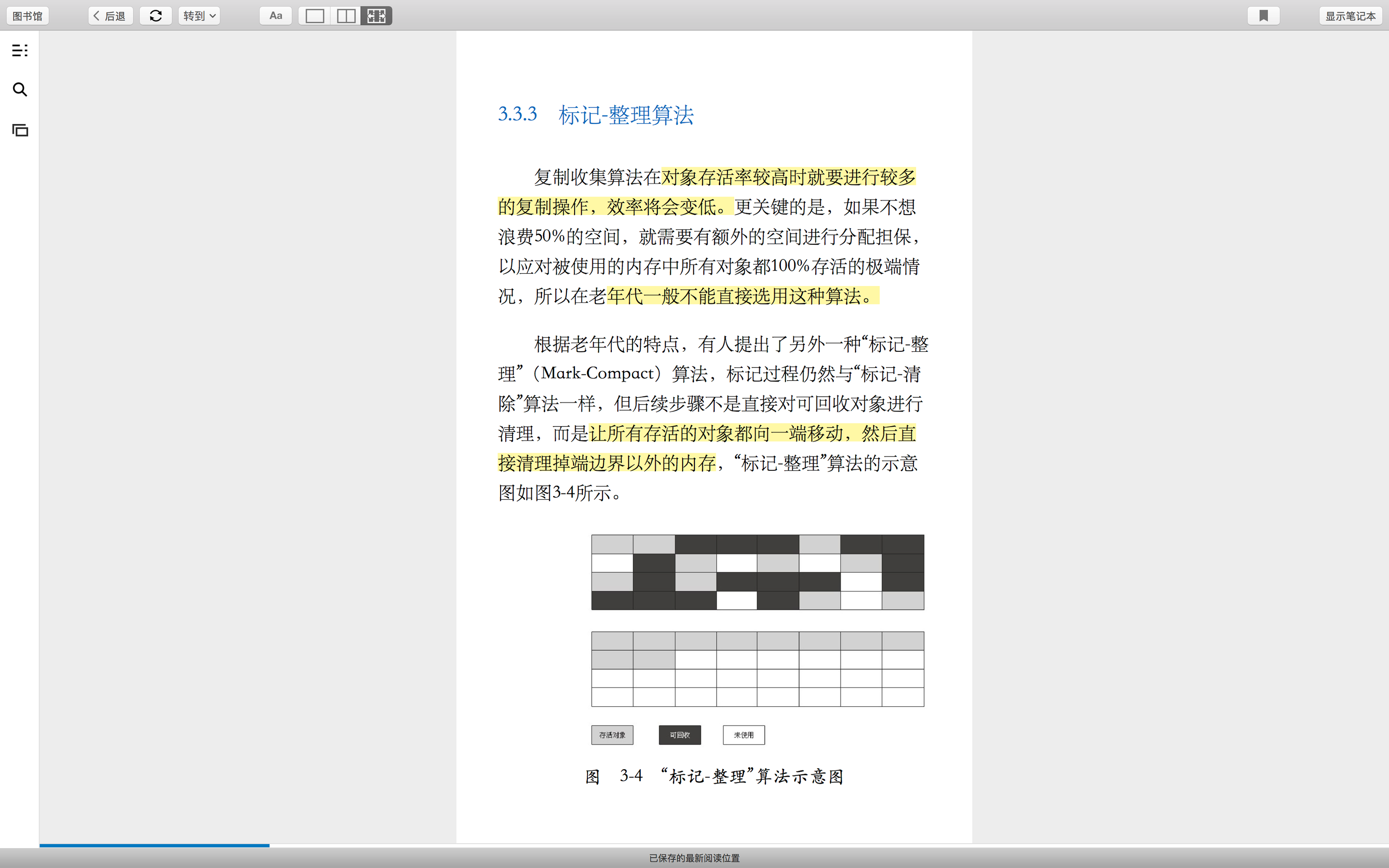
Task: Click the blue reading progress bar
Action: pos(154,845)
